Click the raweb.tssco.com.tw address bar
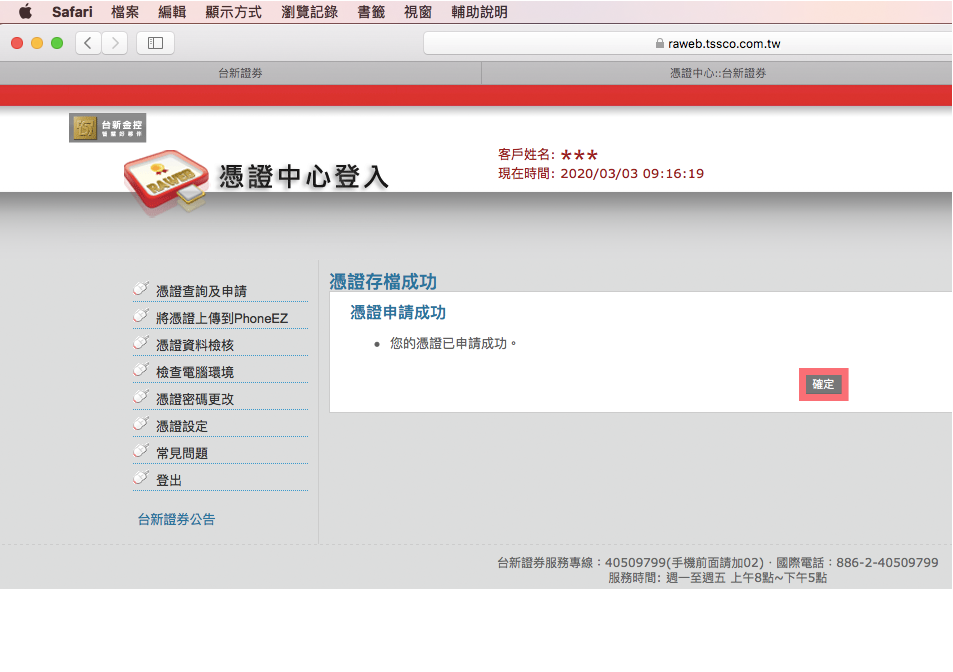The width and height of the screenshot is (953, 672). click(x=688, y=44)
